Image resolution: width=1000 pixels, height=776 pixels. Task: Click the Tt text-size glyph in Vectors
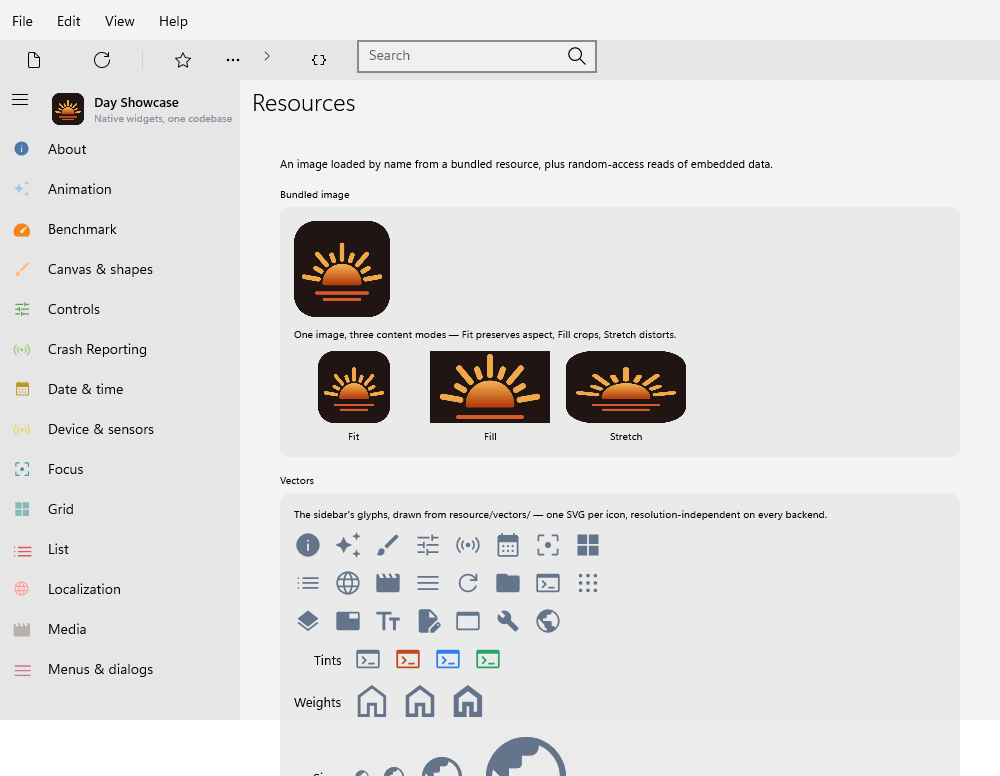[388, 621]
